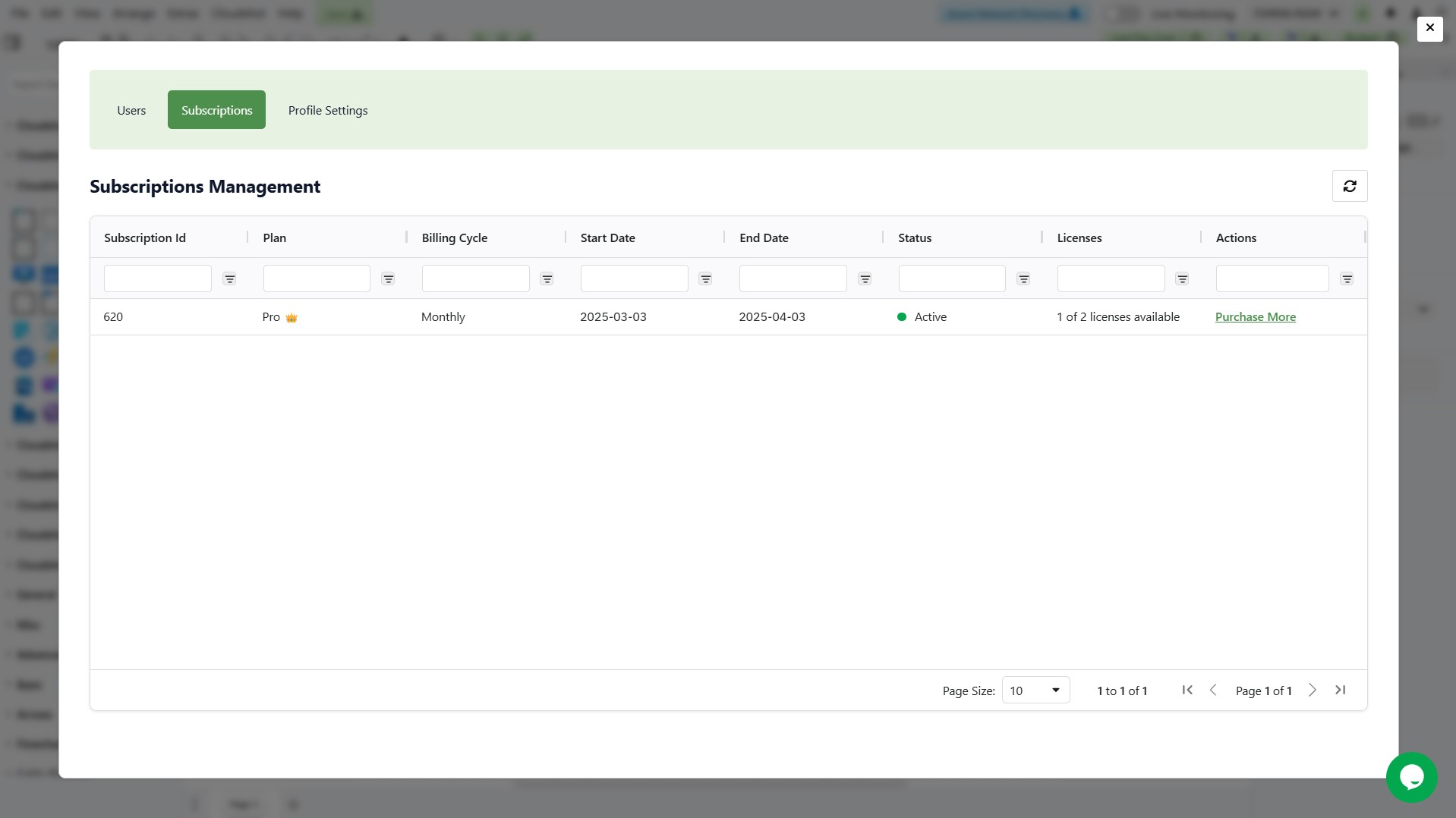Viewport: 1456px width, 818px height.
Task: Refresh the subscriptions list
Action: click(1350, 186)
